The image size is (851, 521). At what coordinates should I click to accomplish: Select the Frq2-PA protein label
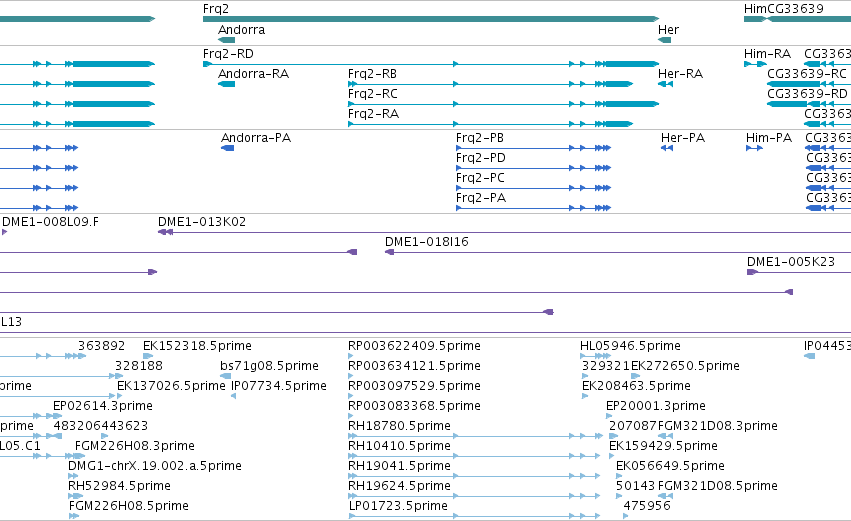click(x=481, y=198)
